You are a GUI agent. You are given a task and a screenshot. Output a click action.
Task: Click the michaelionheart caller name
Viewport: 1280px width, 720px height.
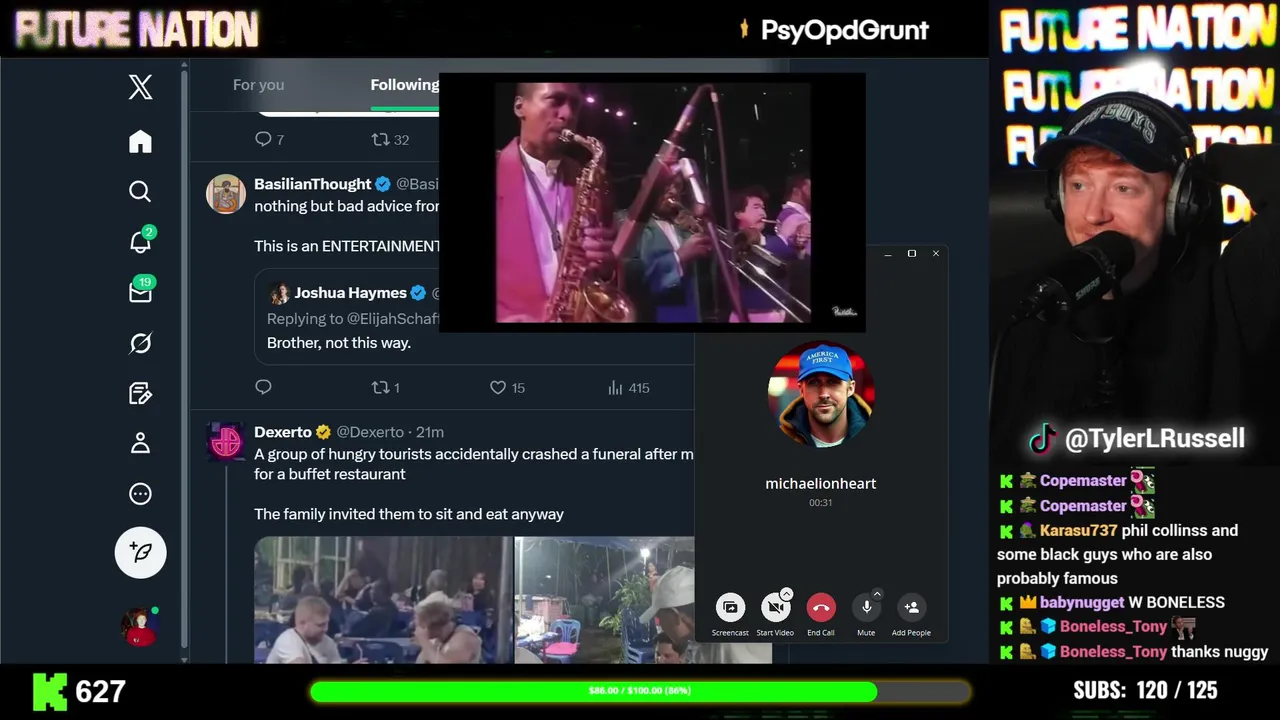(821, 483)
